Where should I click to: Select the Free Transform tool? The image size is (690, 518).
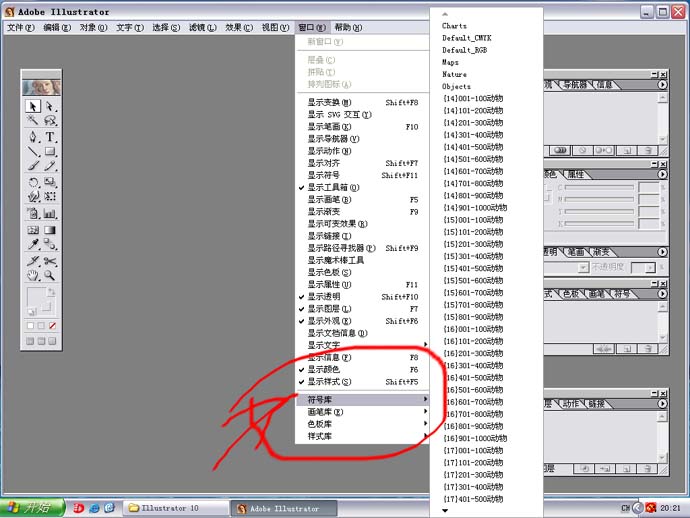click(x=50, y=196)
